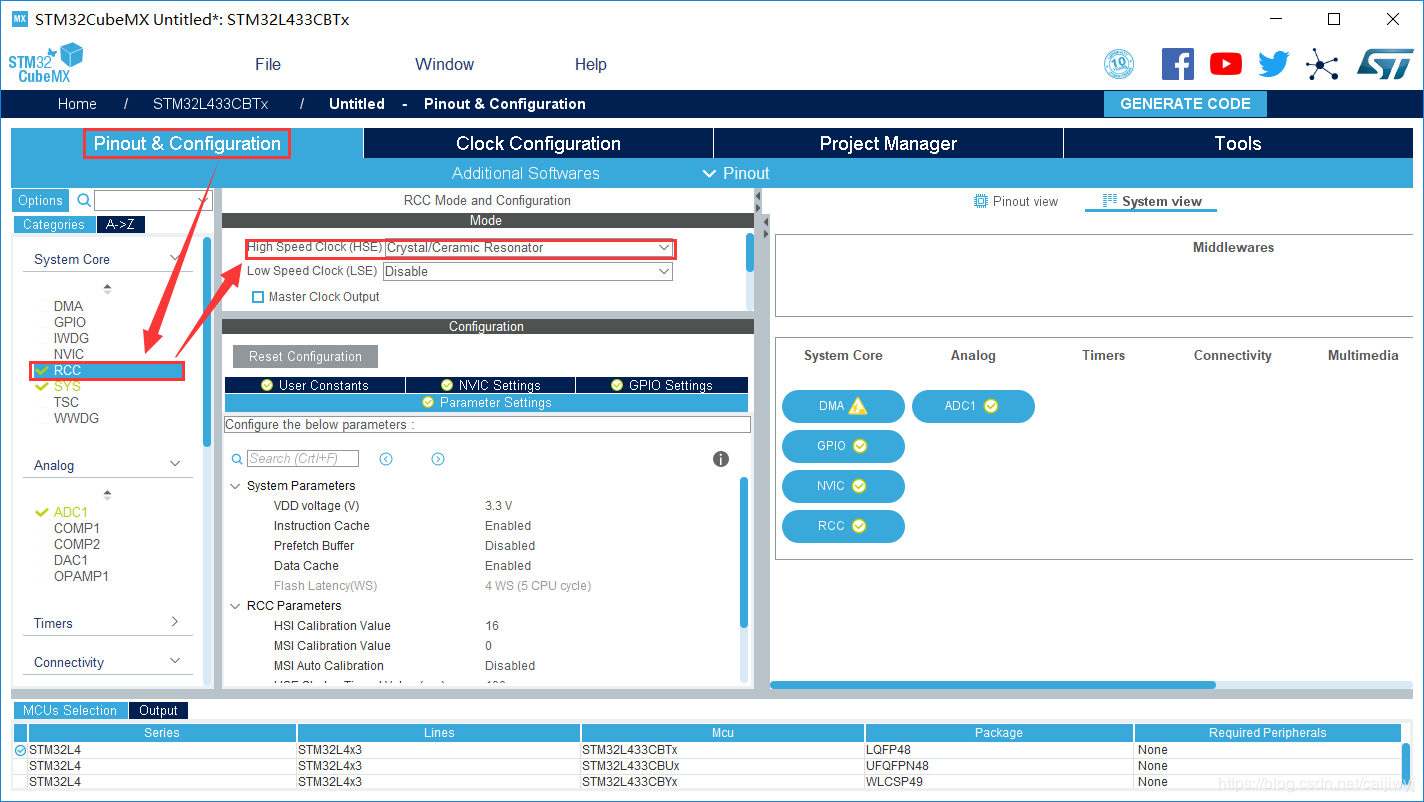Switch to System view
Screen dimensions: 1424x802
coord(1151,201)
